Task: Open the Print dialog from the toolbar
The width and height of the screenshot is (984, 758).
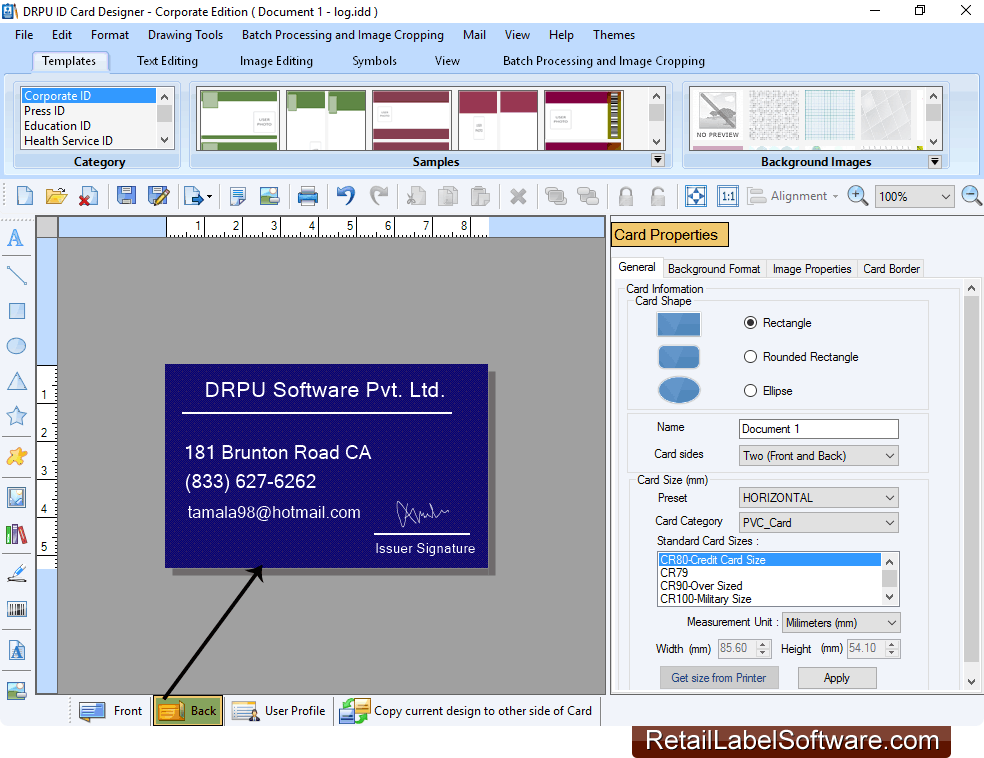Action: coord(308,196)
